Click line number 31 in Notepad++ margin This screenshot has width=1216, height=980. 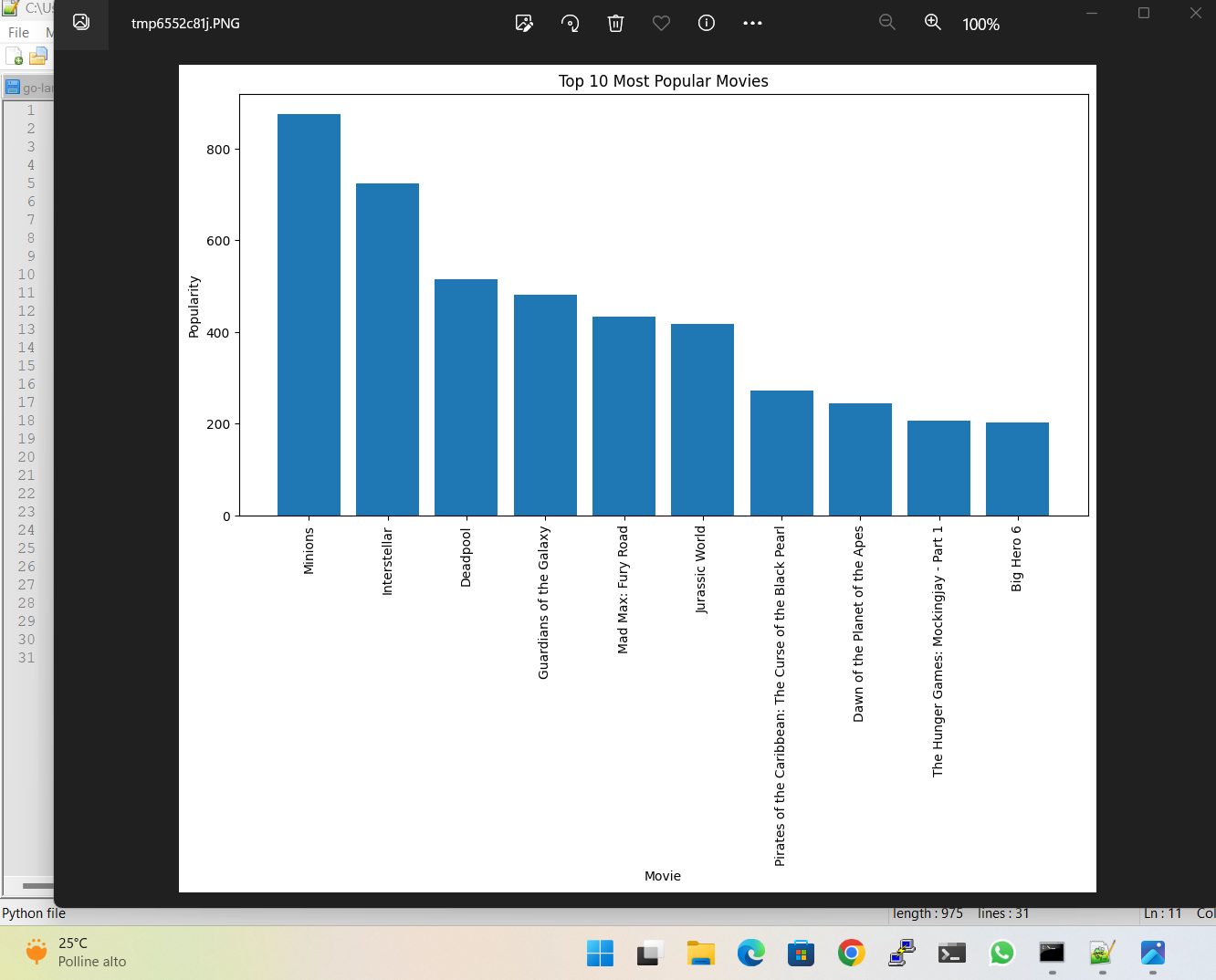(x=26, y=657)
